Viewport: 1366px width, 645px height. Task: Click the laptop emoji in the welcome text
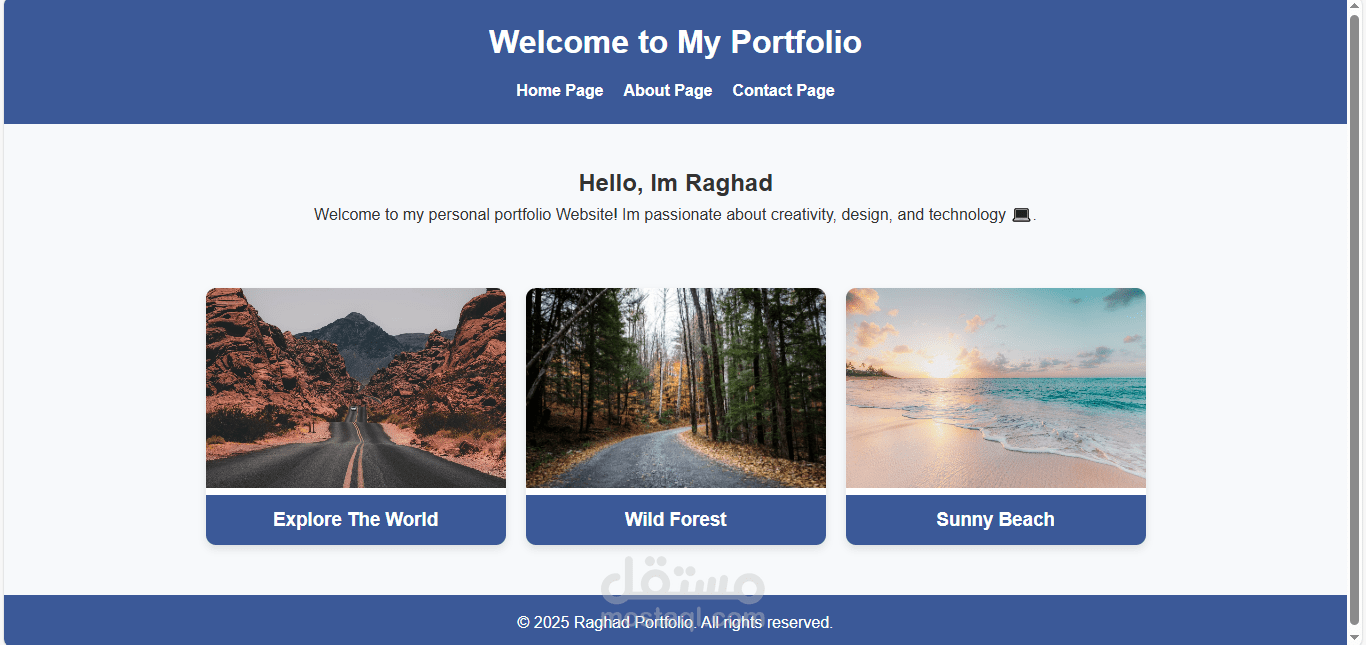coord(1021,214)
